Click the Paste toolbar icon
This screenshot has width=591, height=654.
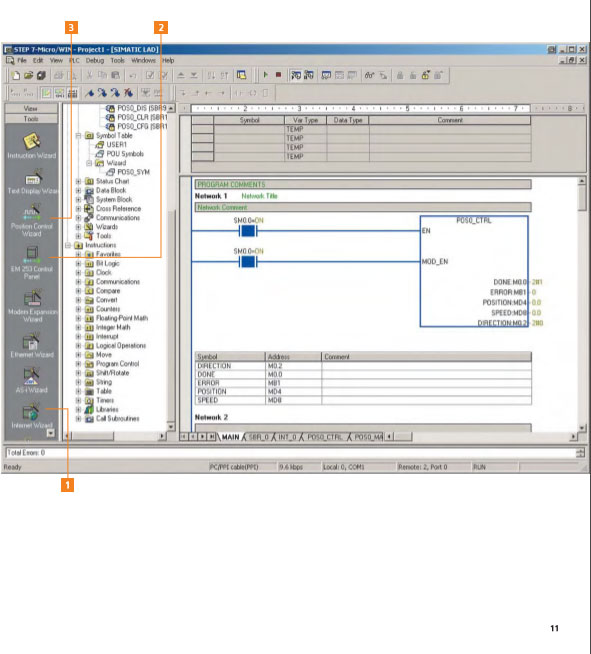tap(115, 75)
